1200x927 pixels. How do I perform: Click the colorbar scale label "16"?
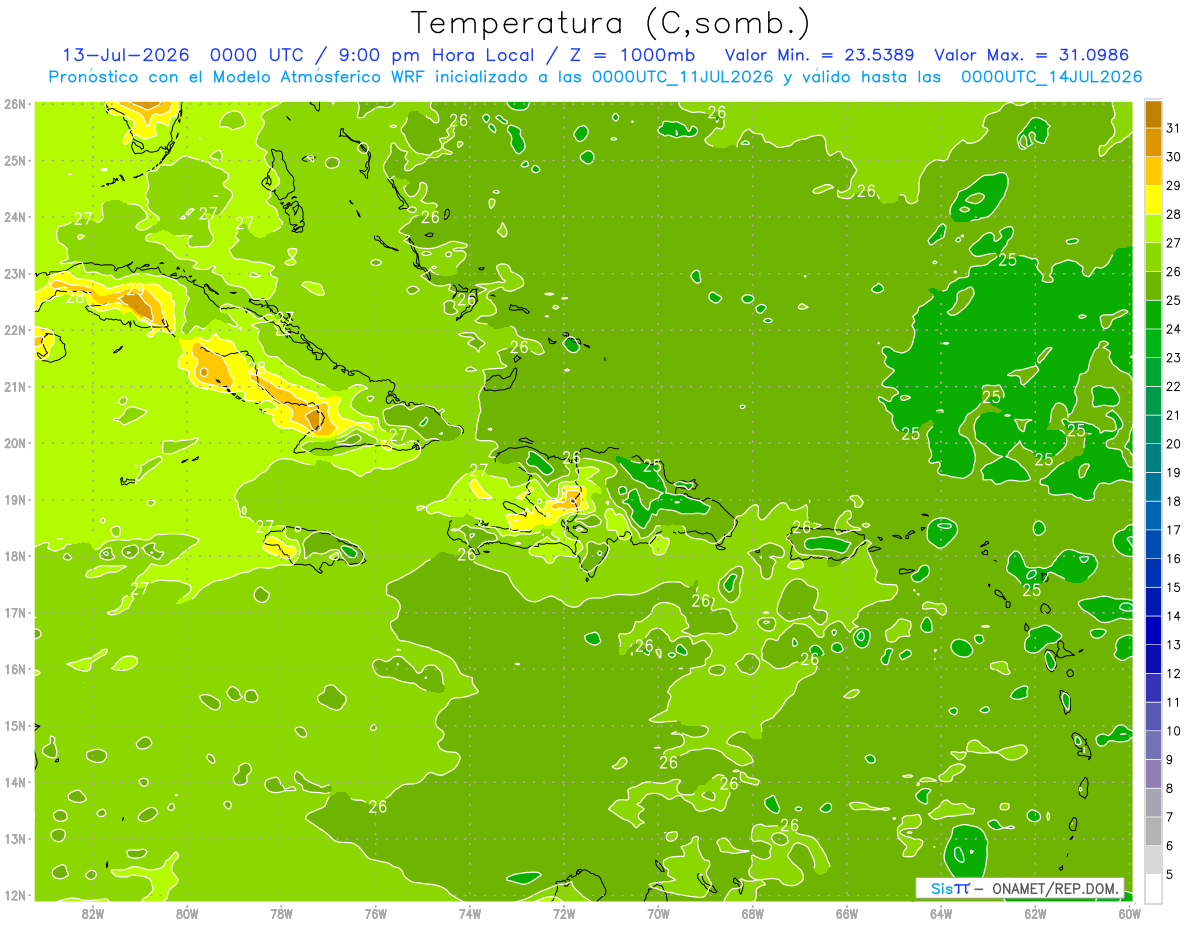coord(1174,558)
